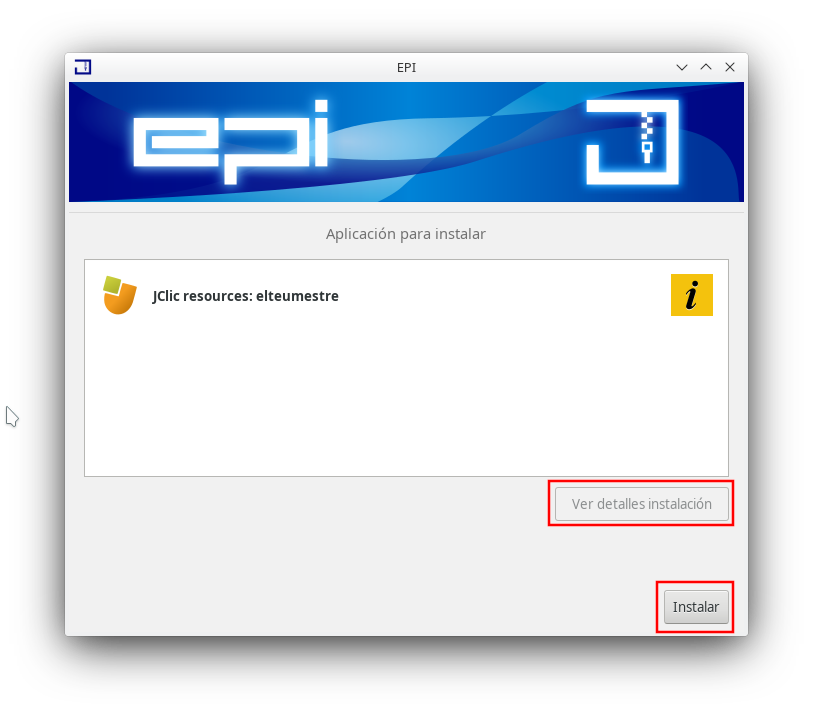Screen dimensions: 813x713
Task: Select the JClic resources: elteumestre entry
Action: (406, 296)
